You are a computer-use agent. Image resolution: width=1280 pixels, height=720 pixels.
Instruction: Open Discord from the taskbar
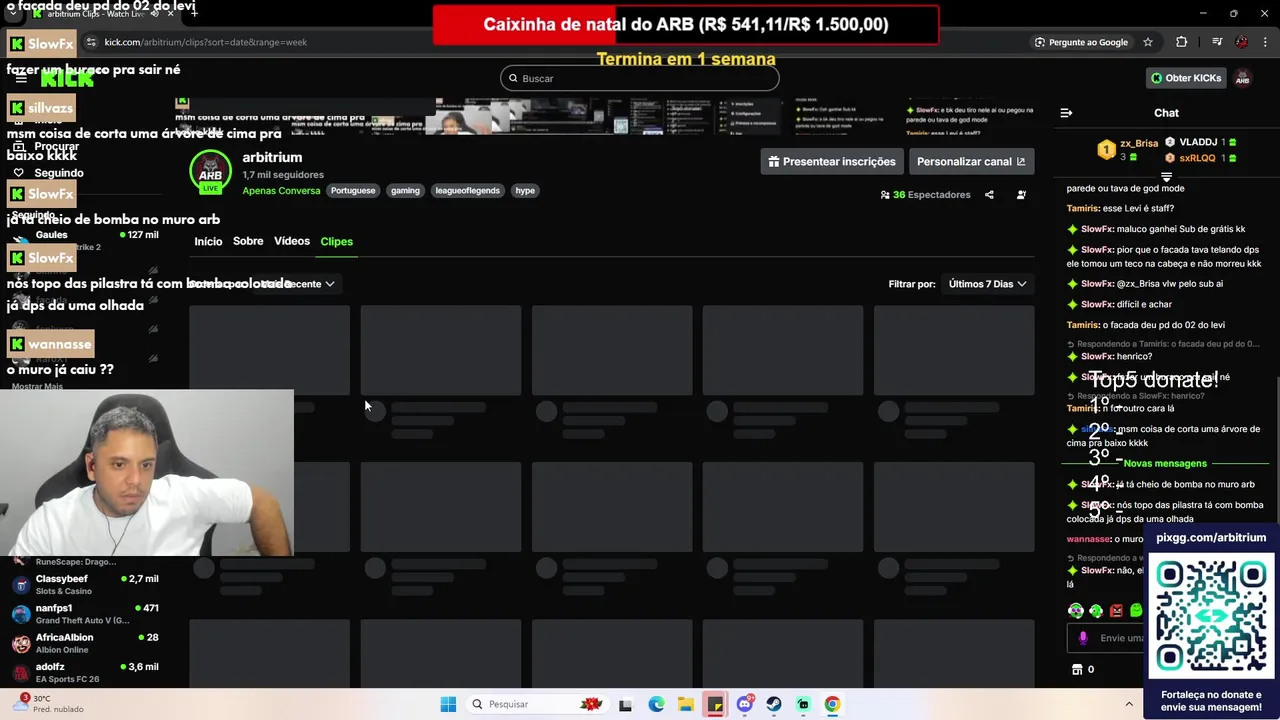click(x=744, y=704)
